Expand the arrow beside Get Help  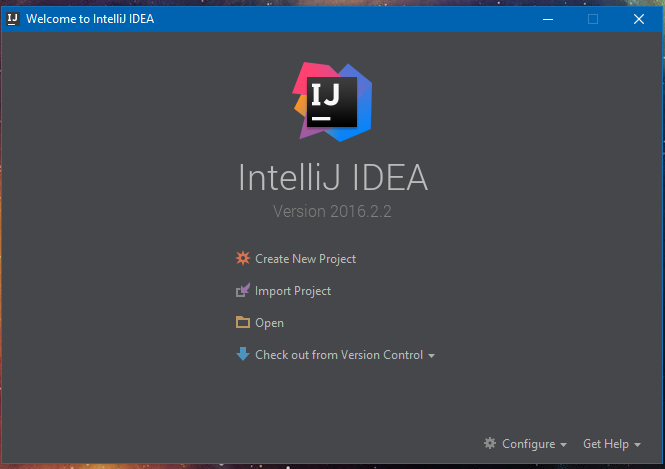tap(637, 445)
